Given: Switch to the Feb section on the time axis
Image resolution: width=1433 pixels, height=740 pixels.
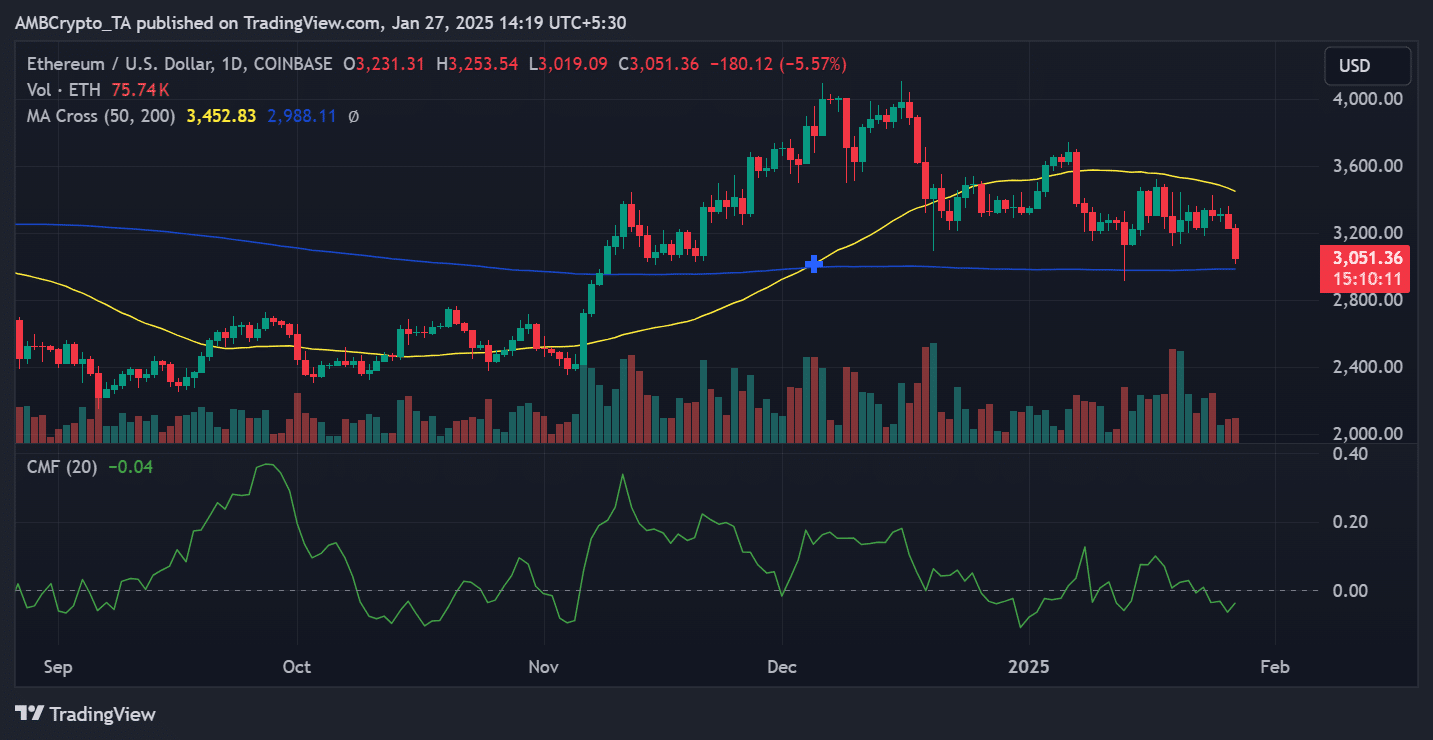Looking at the screenshot, I should tap(1276, 666).
